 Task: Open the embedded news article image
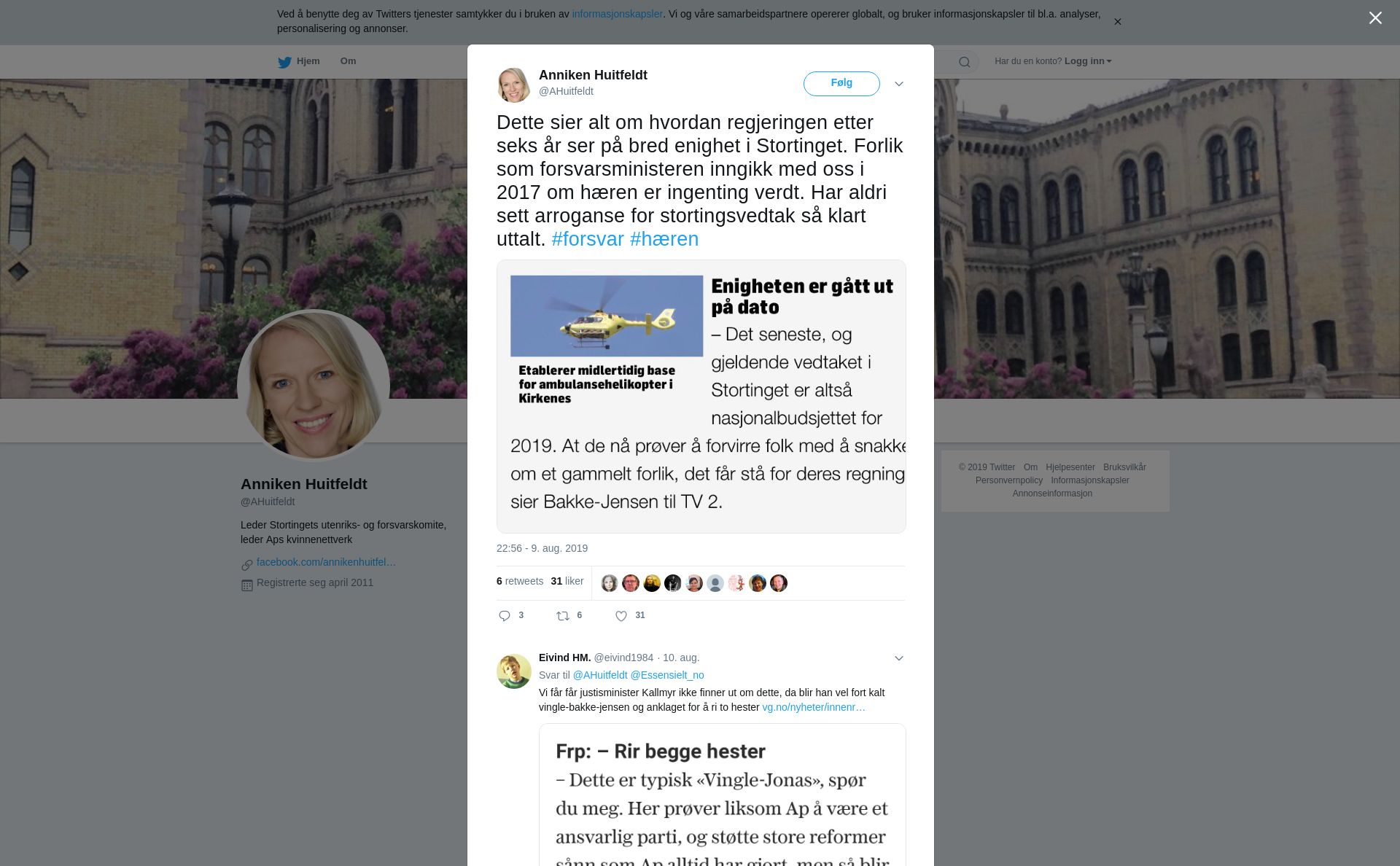[701, 397]
